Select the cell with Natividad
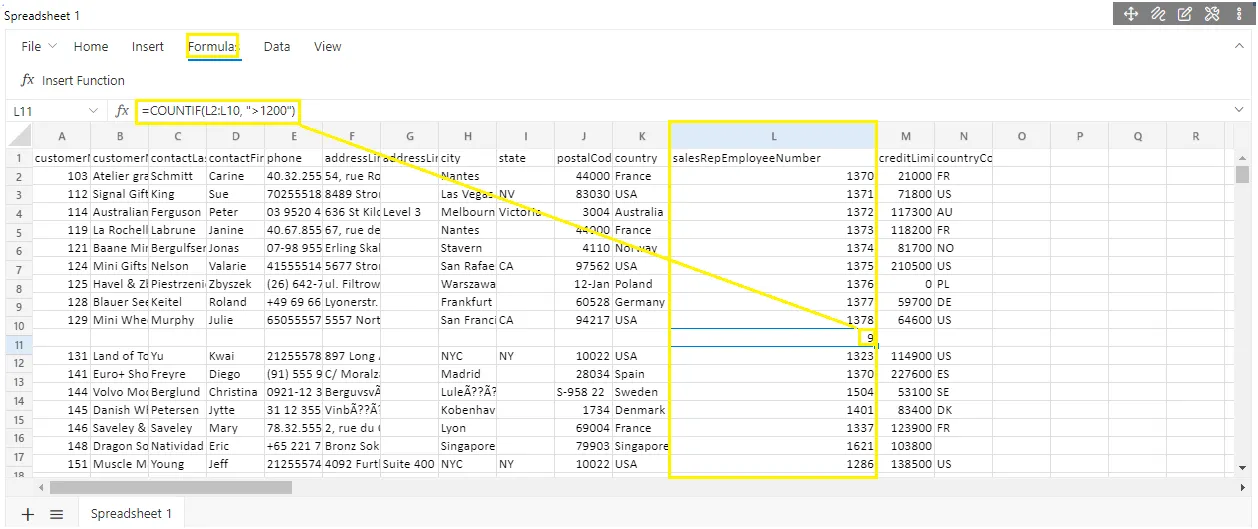This screenshot has height=529, width=1258. 177,446
